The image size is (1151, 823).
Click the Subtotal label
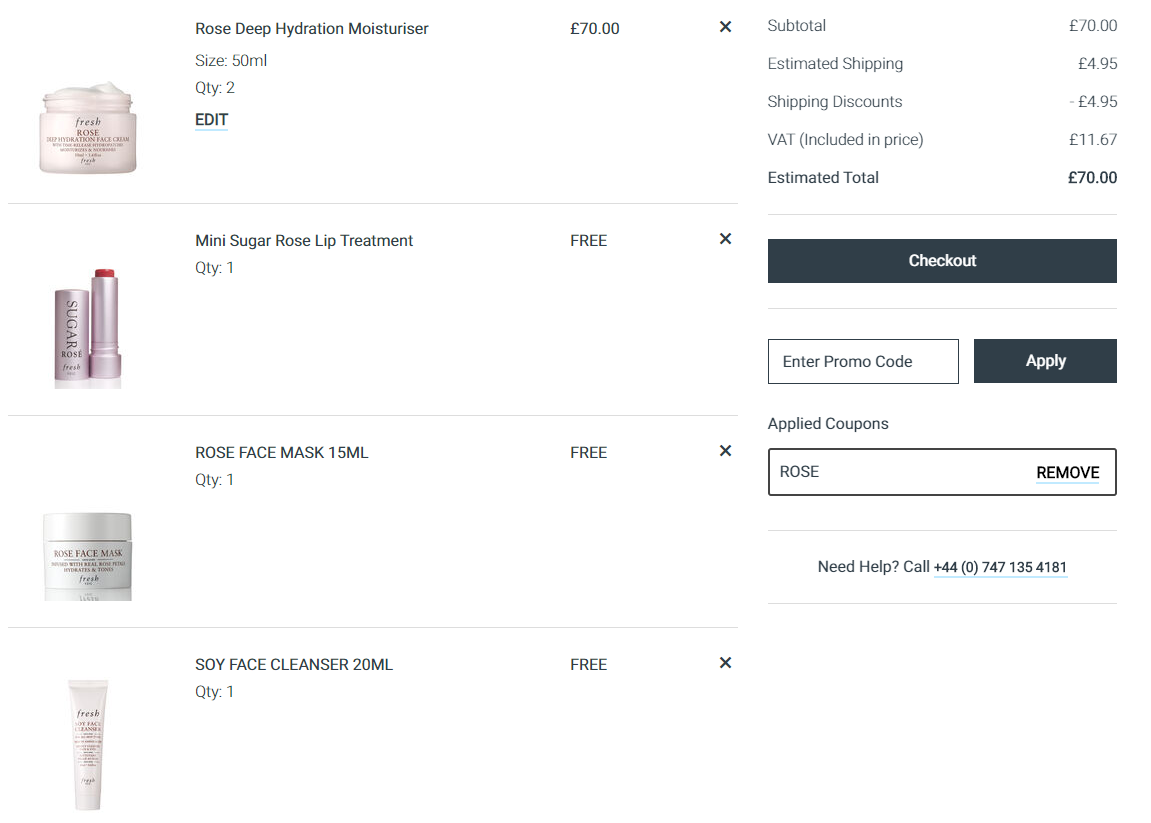point(796,26)
